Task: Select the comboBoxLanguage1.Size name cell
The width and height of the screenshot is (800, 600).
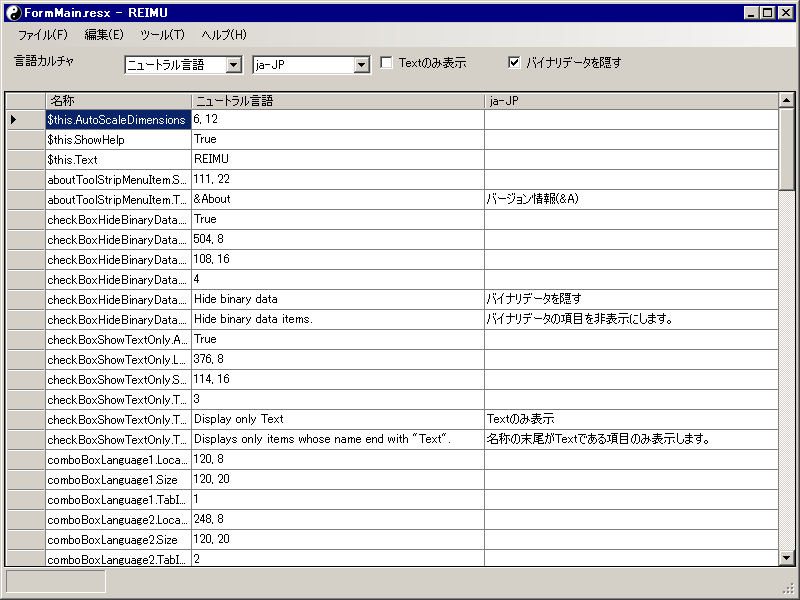Action: (x=118, y=480)
